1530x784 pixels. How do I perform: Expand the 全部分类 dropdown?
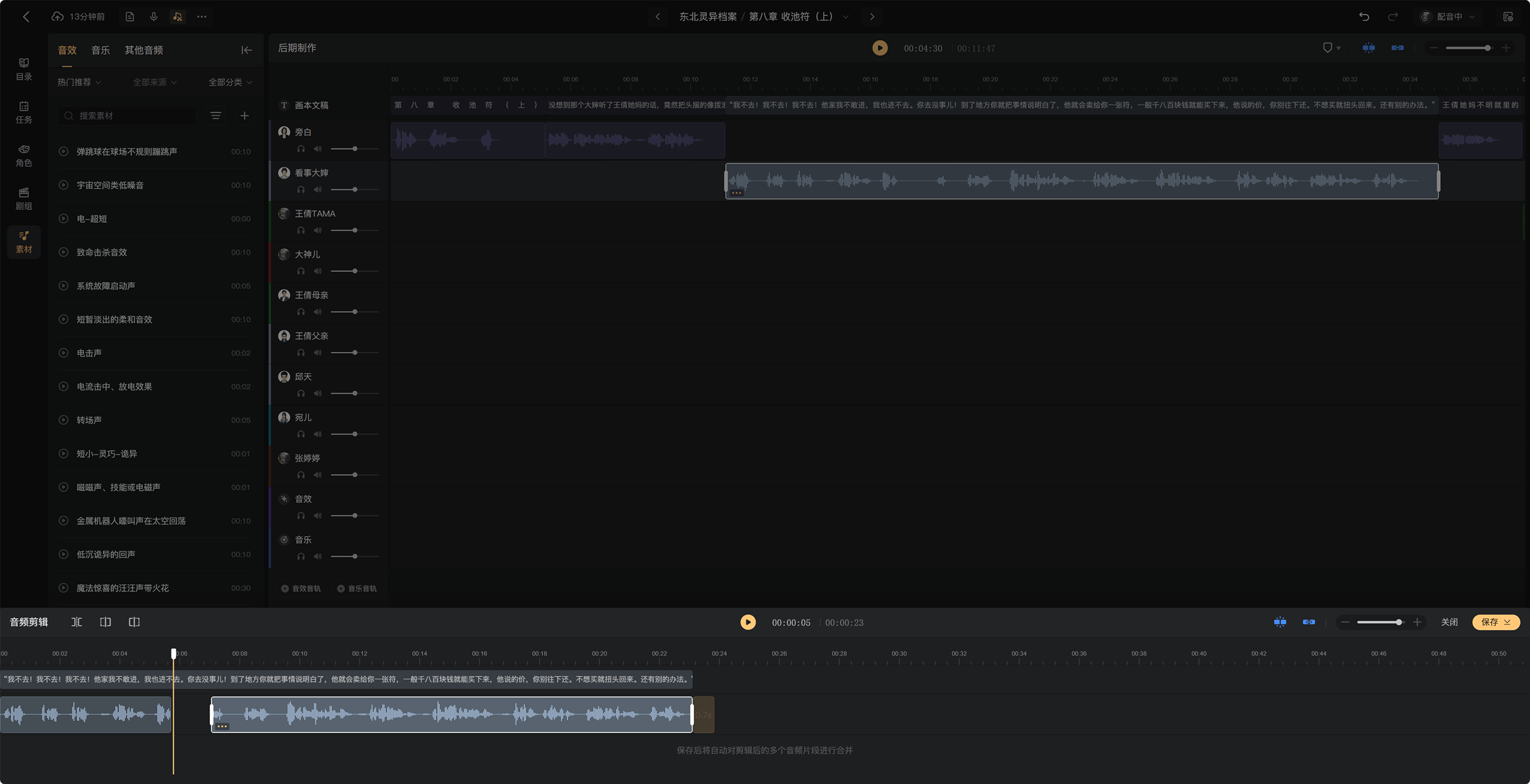[x=230, y=82]
